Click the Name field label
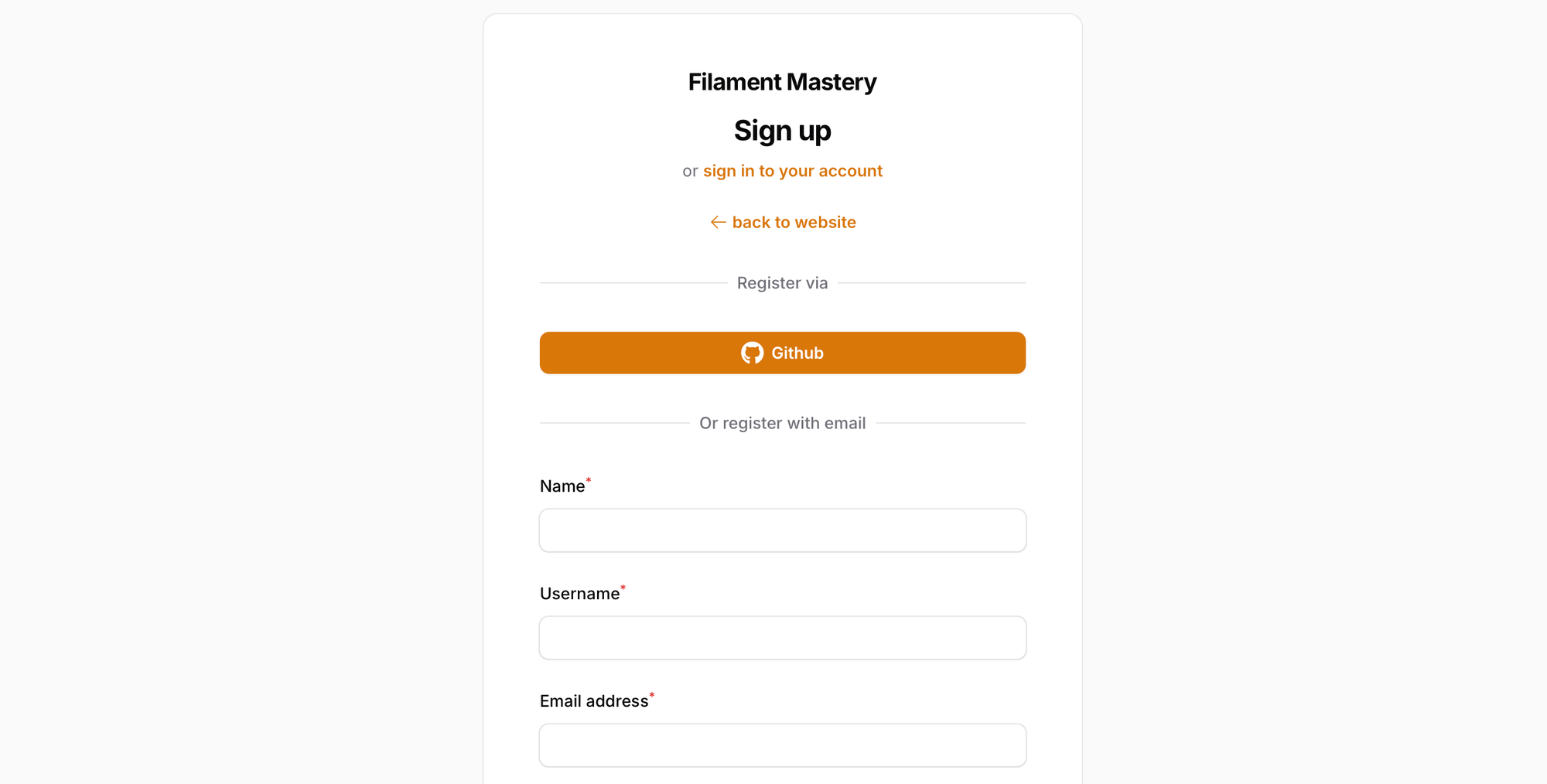This screenshot has width=1547, height=784. point(561,486)
